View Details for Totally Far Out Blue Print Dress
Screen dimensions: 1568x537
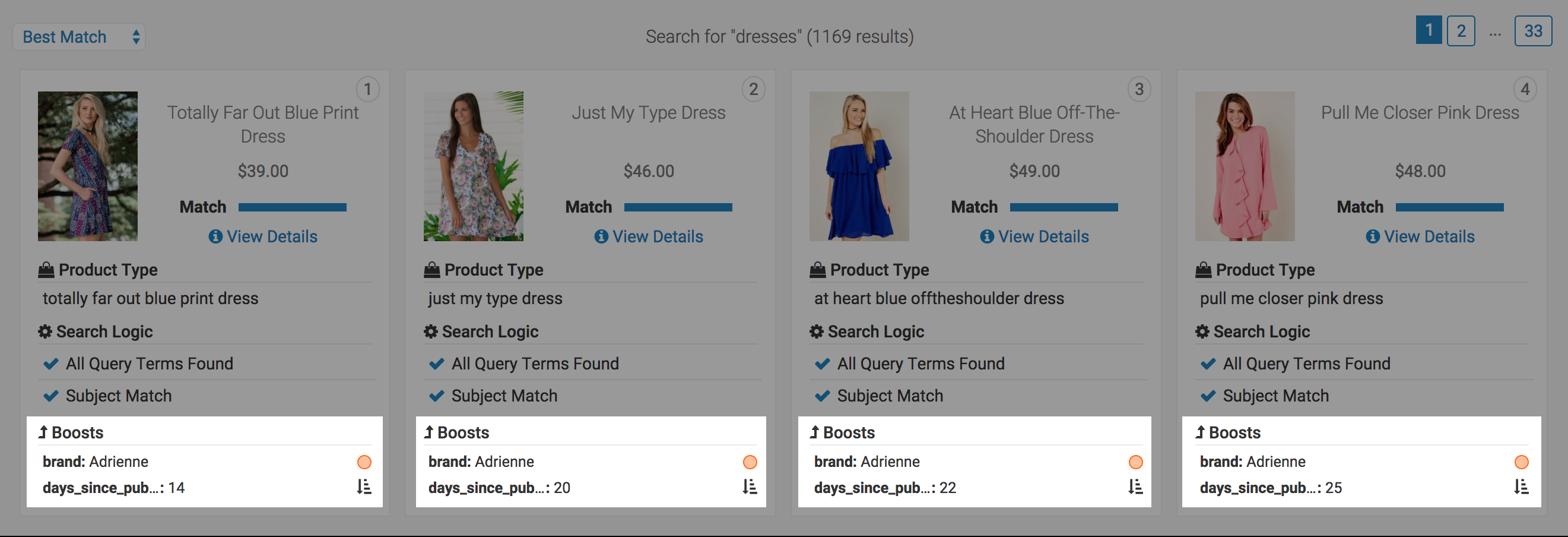pyautogui.click(x=263, y=236)
